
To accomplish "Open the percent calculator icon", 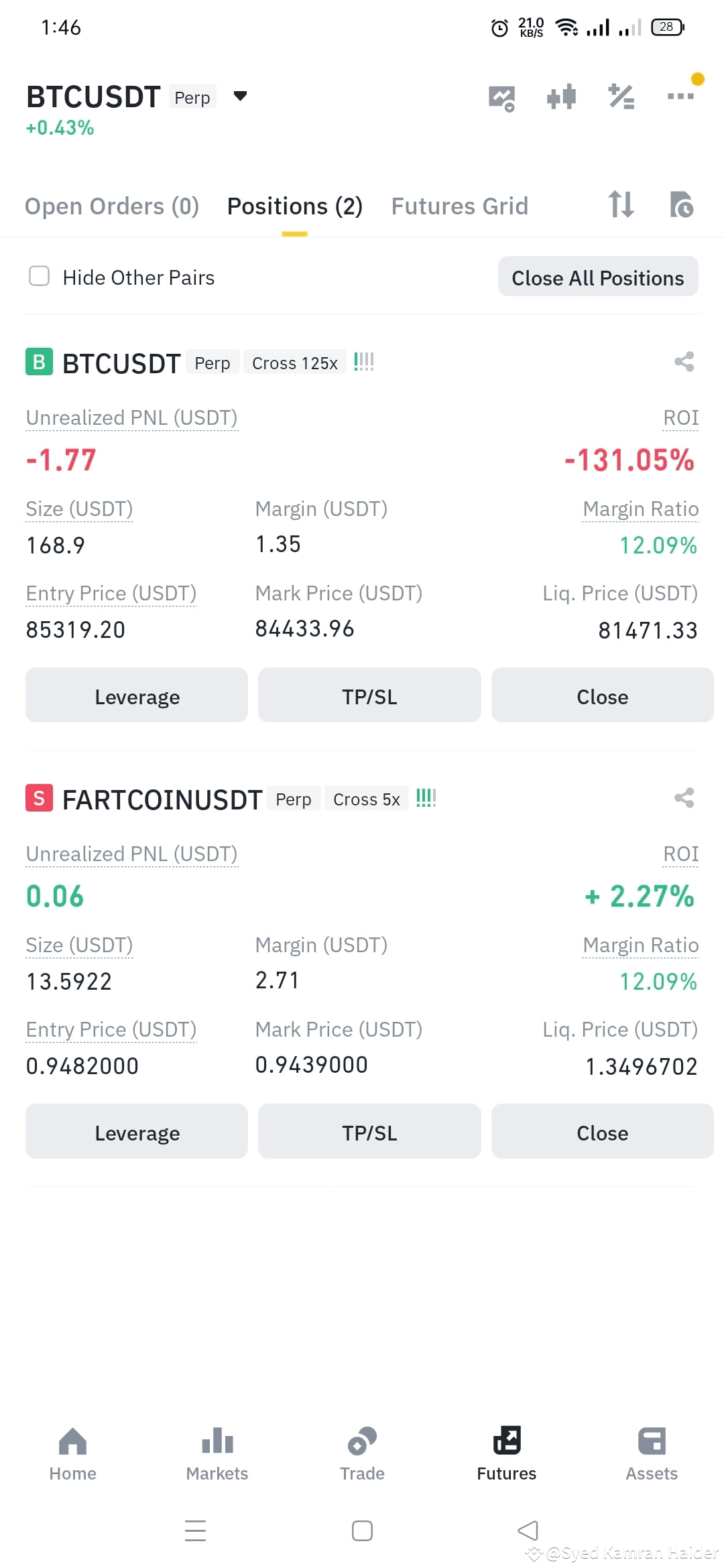I will tap(621, 96).
